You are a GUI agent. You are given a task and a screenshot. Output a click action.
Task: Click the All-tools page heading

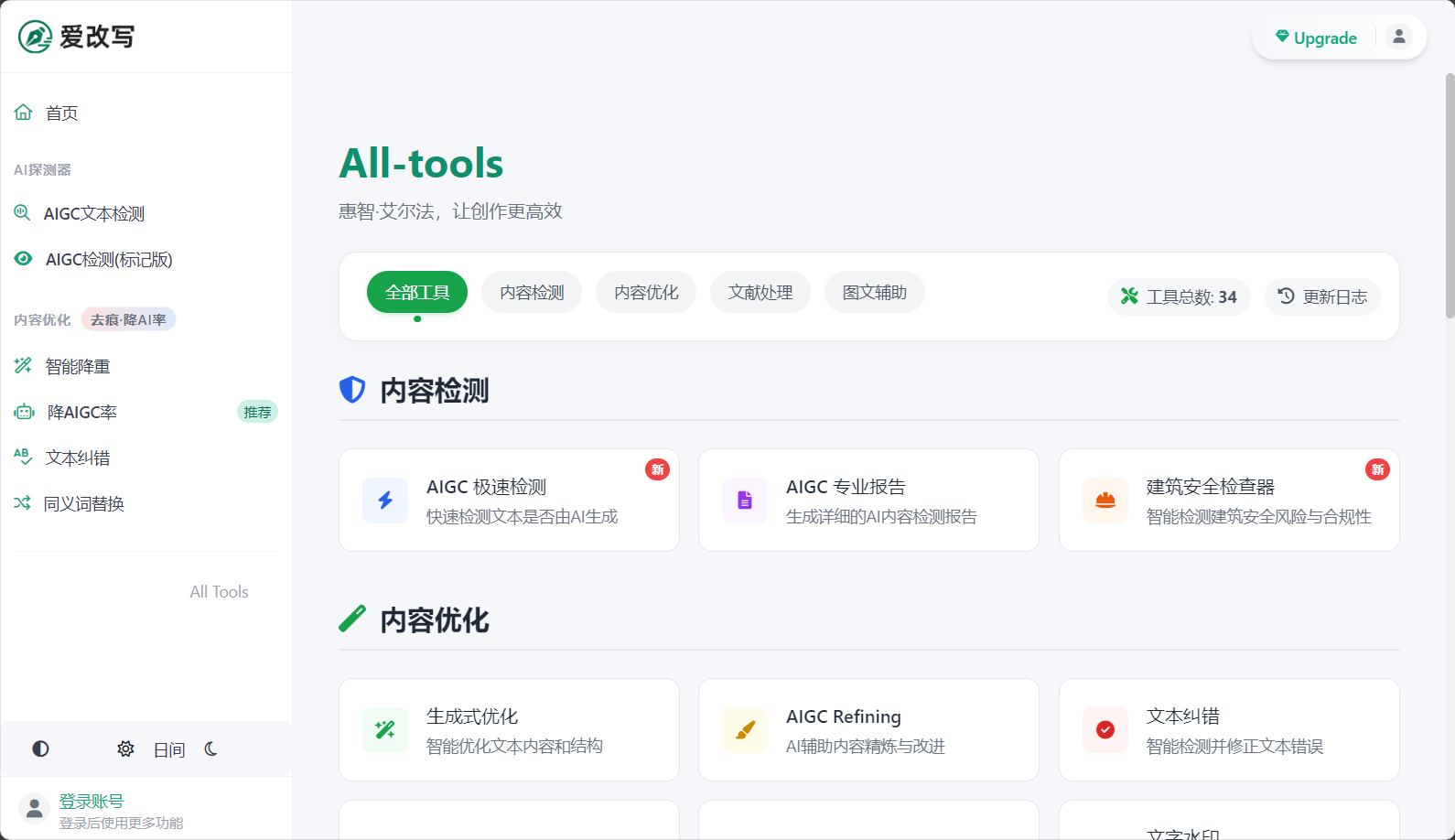(x=421, y=163)
